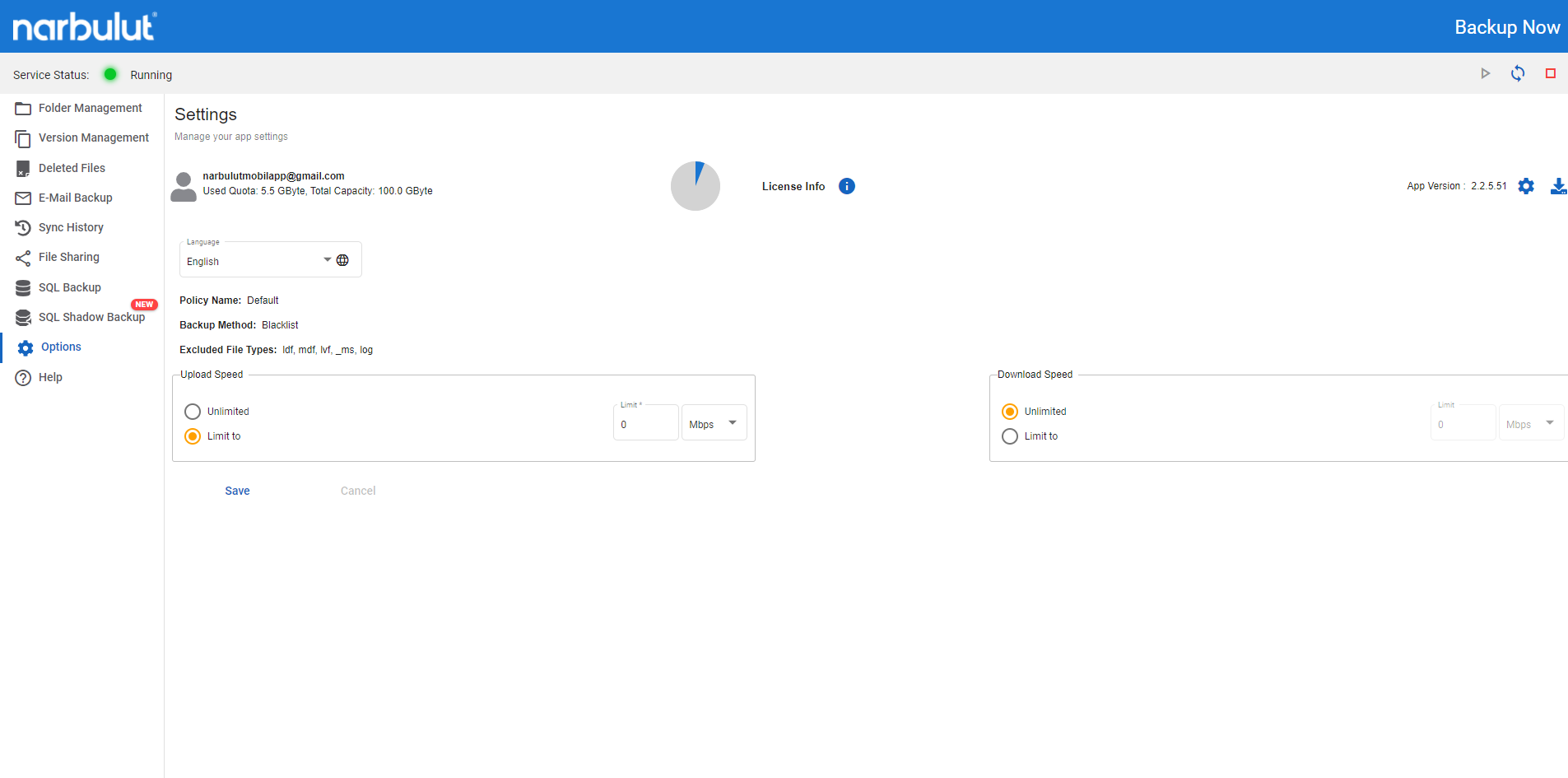
Task: Click the start service play icon
Action: point(1485,73)
